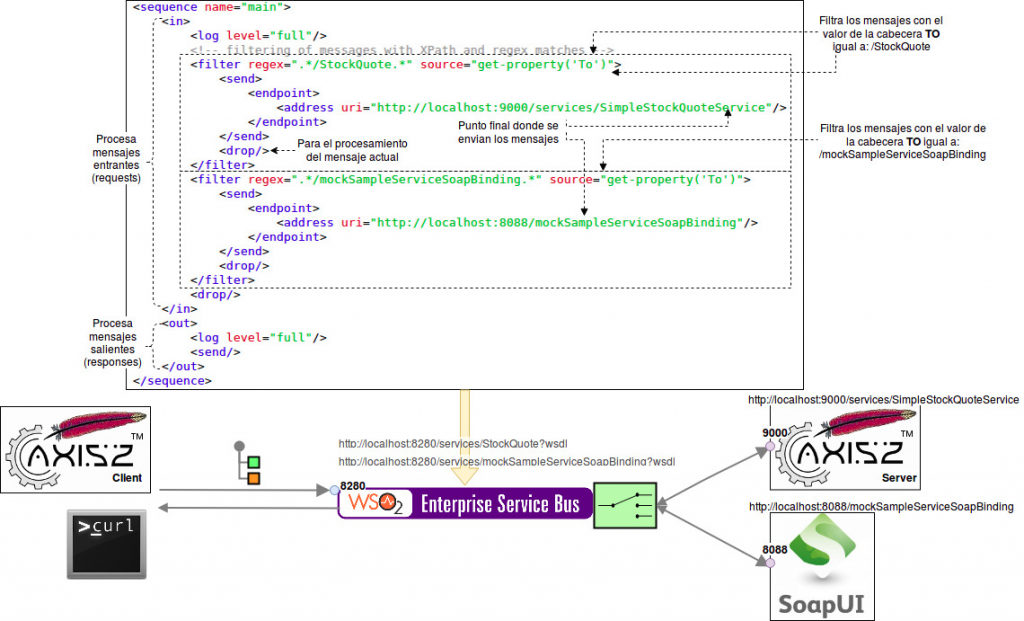
Task: Select the WSO2 Enterprise Service Bus logo
Action: [464, 502]
